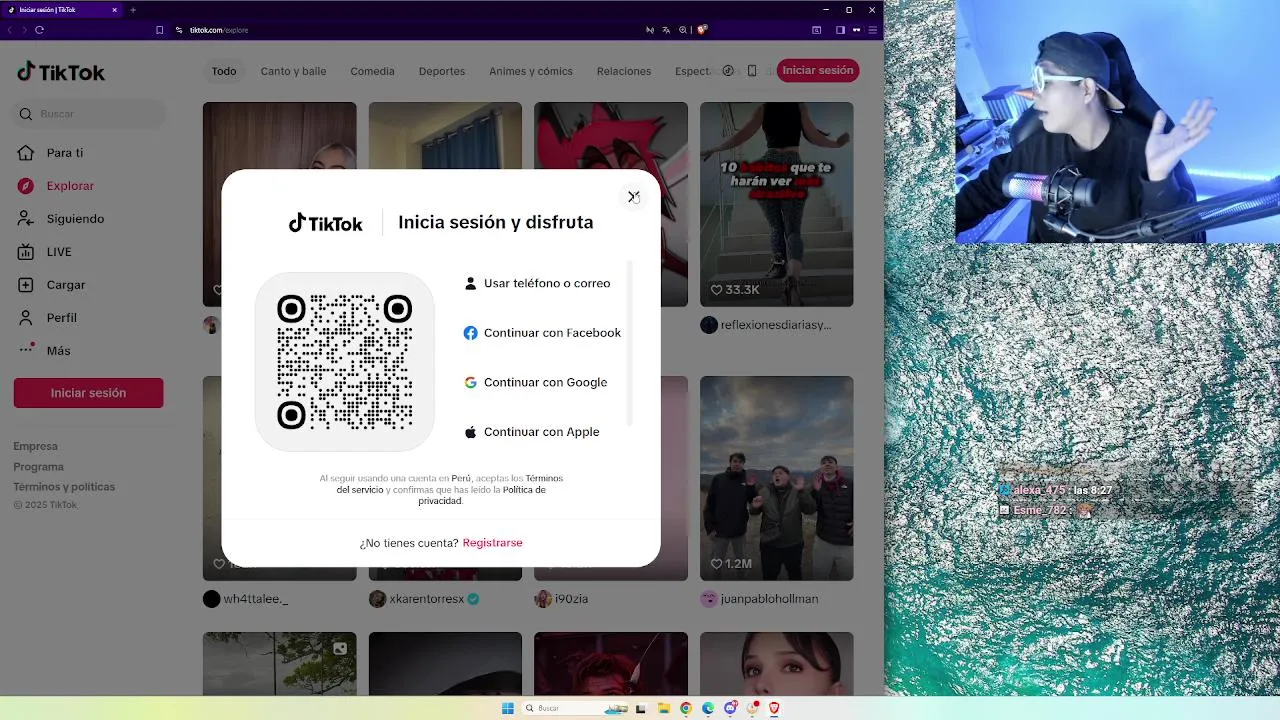Continue login with Facebook
This screenshot has height=720, width=1280.
pyautogui.click(x=542, y=333)
